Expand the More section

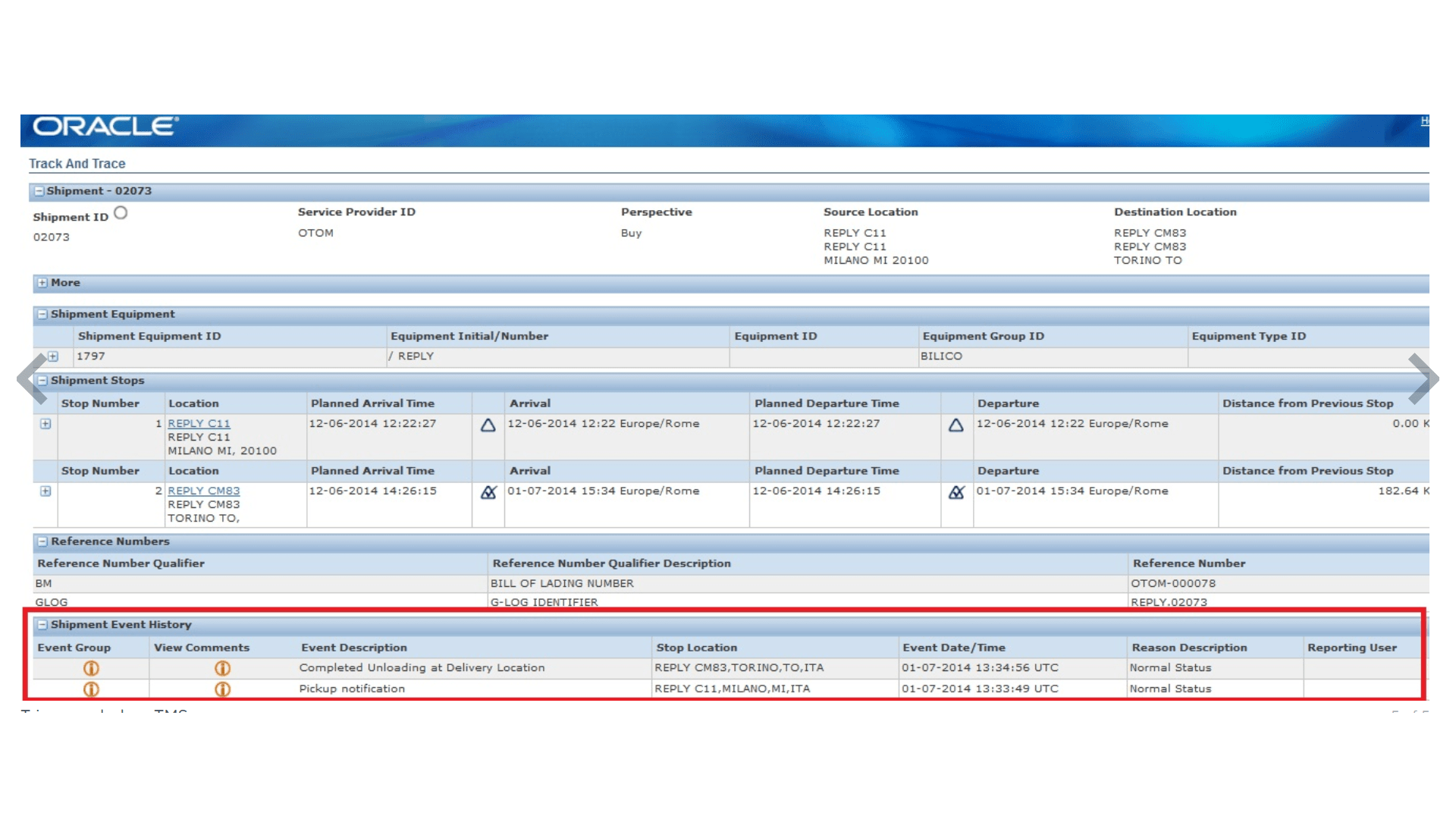(x=42, y=283)
